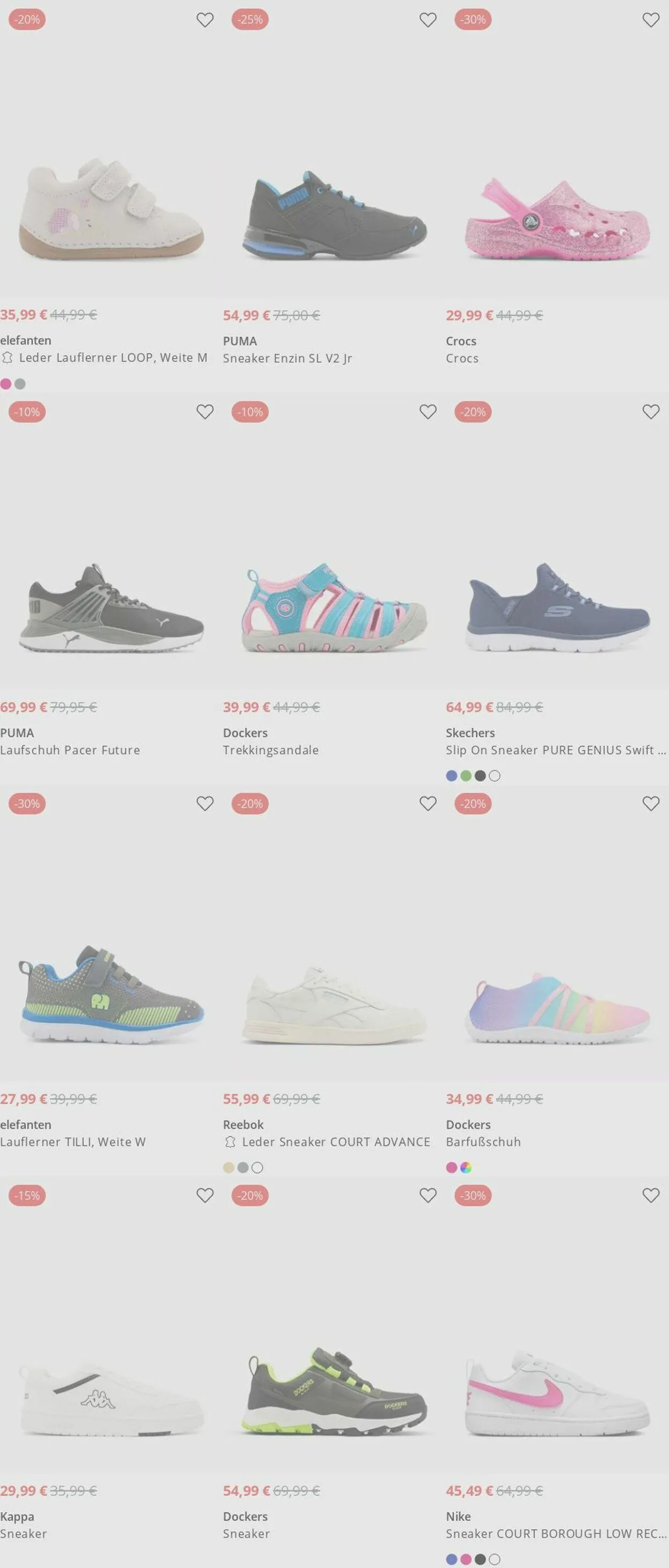The image size is (669, 1568).
Task: Select pink color swatch for elefanten LOOP
Action: tap(6, 384)
